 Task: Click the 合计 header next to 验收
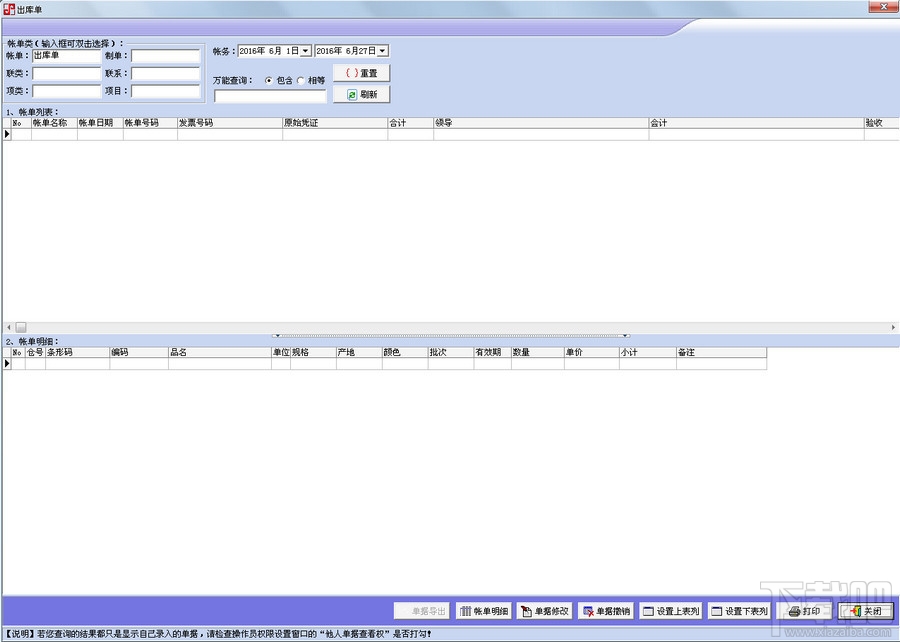coord(756,123)
